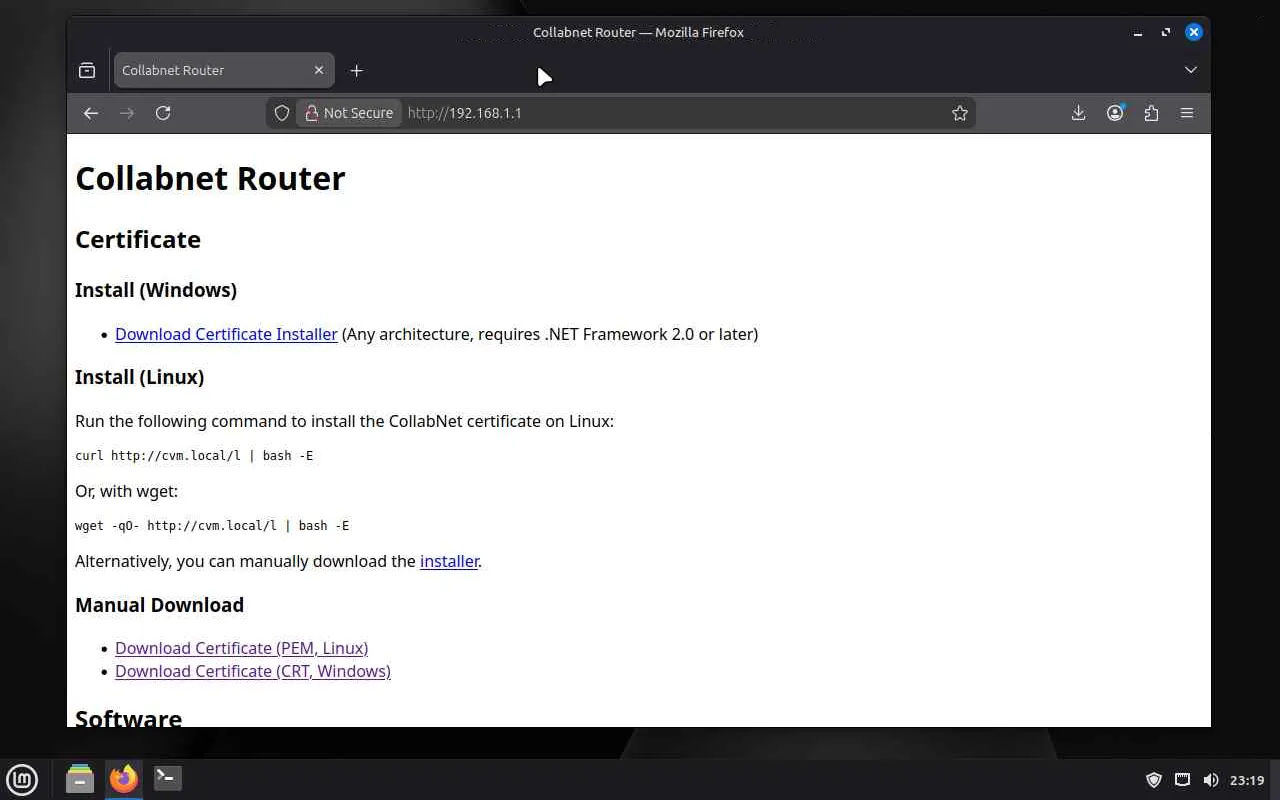The width and height of the screenshot is (1280, 800).
Task: Click the Install (Windows) heading
Action: click(x=156, y=290)
